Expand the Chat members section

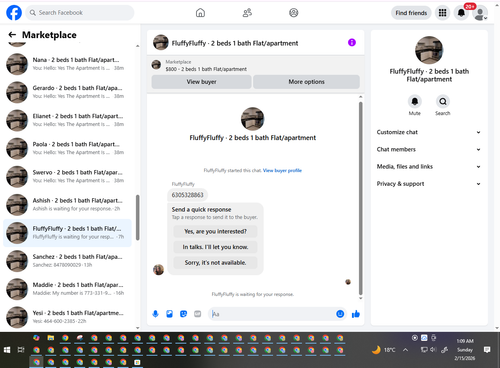[429, 149]
